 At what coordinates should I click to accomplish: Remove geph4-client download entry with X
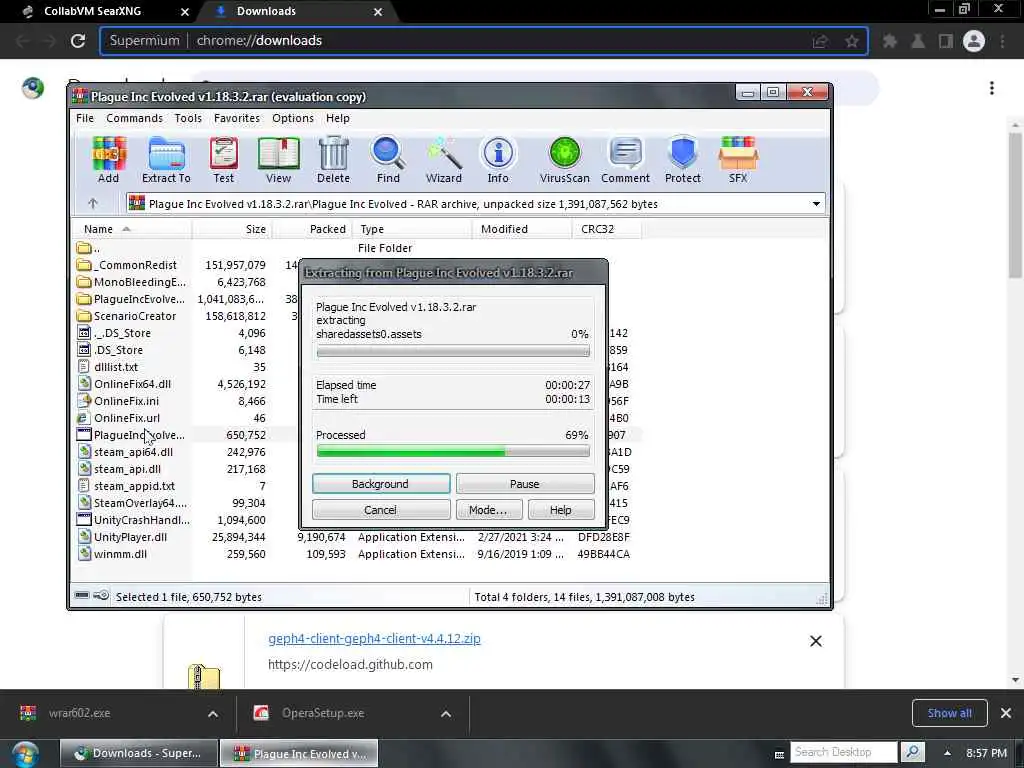[816, 641]
